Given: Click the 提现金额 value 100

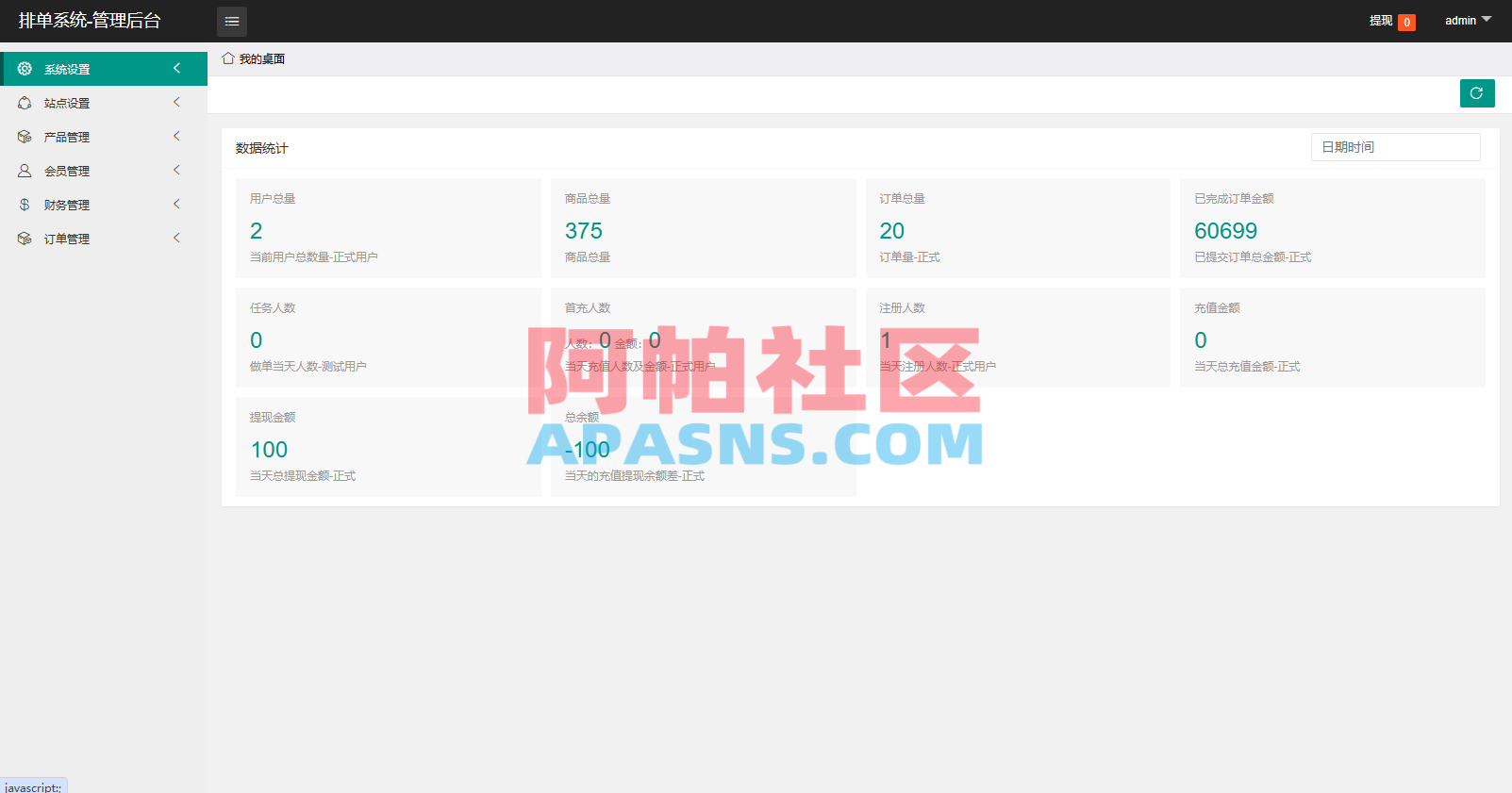Looking at the screenshot, I should 269,450.
